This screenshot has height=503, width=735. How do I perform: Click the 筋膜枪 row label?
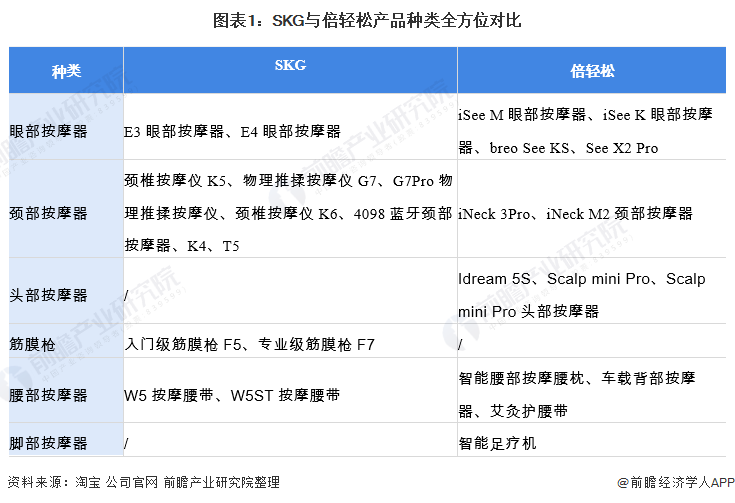point(32,345)
